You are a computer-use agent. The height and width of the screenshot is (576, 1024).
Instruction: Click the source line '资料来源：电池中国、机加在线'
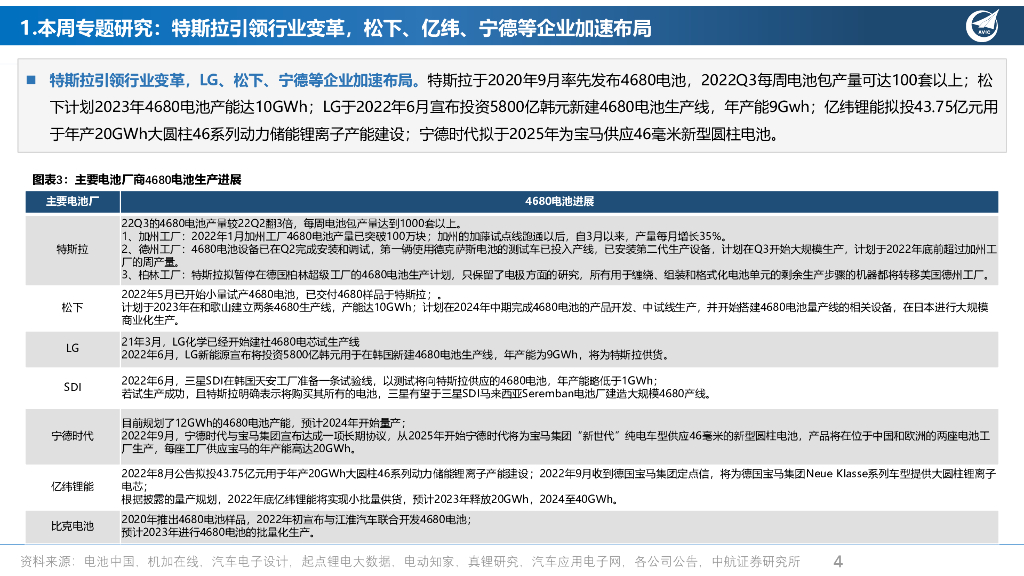pos(410,562)
